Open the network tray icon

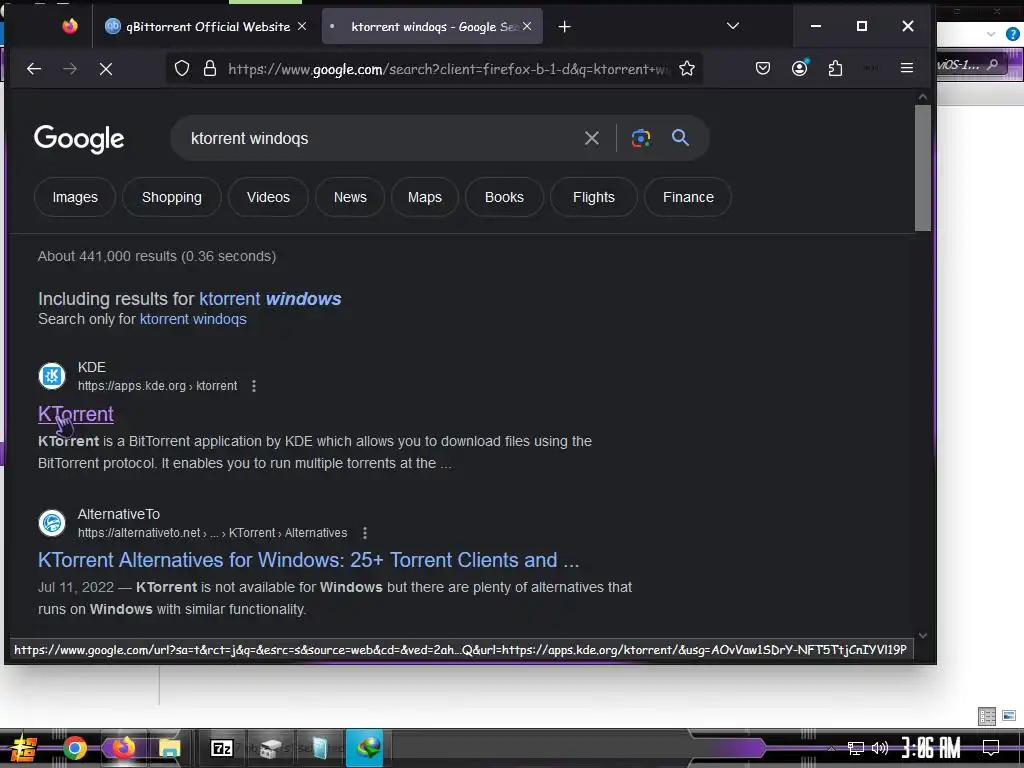855,748
